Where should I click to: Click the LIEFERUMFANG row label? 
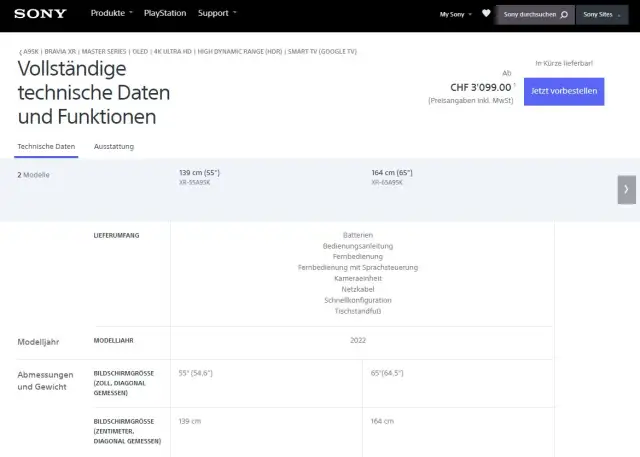116,235
